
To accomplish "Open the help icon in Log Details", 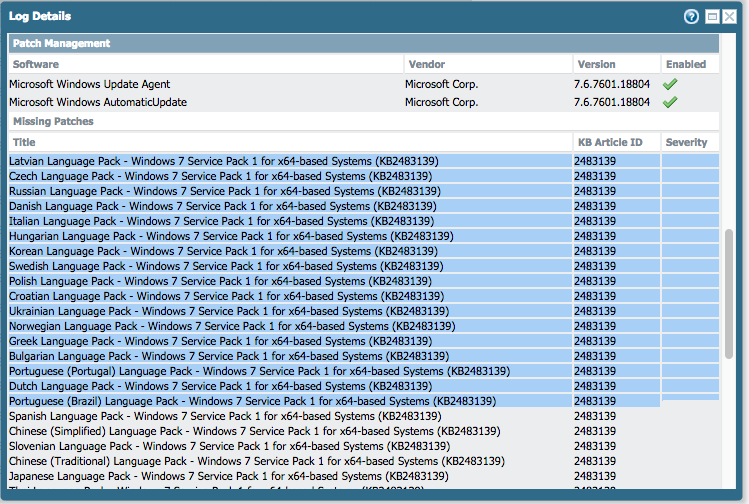I will click(x=691, y=17).
